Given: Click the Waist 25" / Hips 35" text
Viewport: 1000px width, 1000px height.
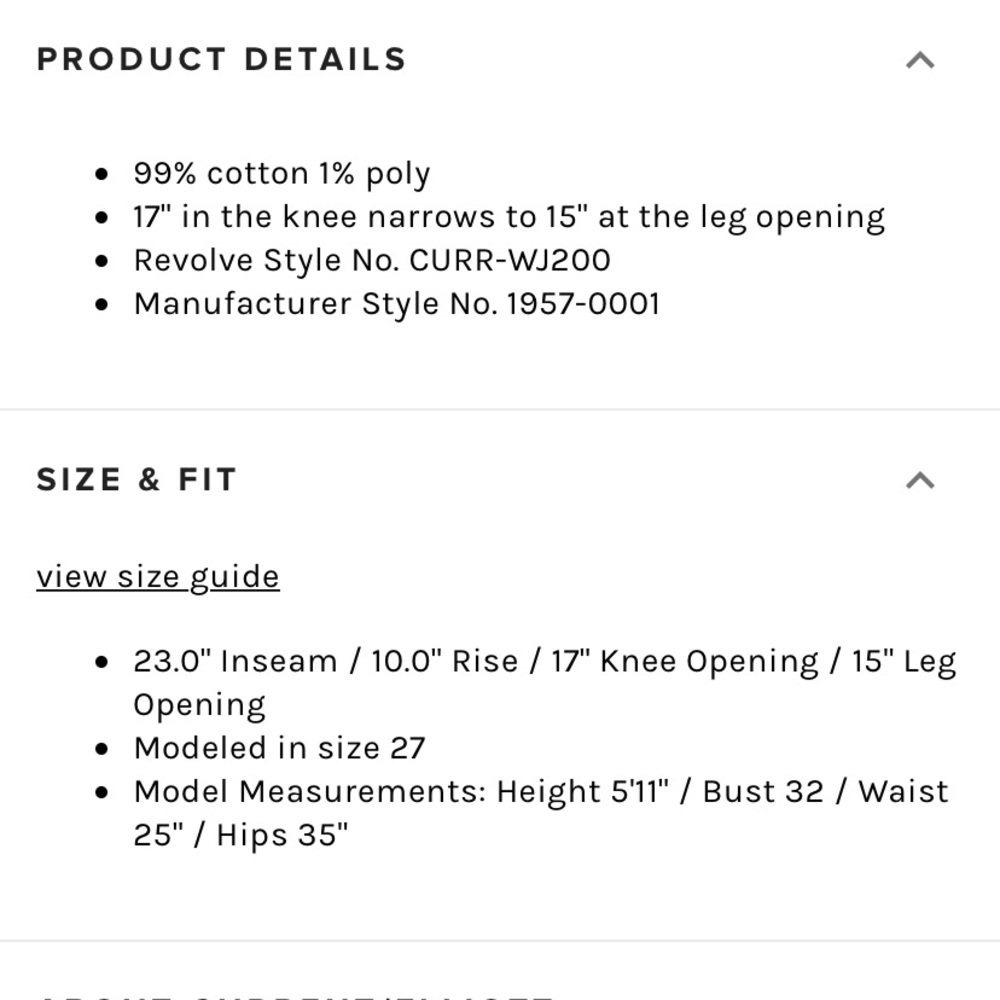Looking at the screenshot, I should coord(241,834).
